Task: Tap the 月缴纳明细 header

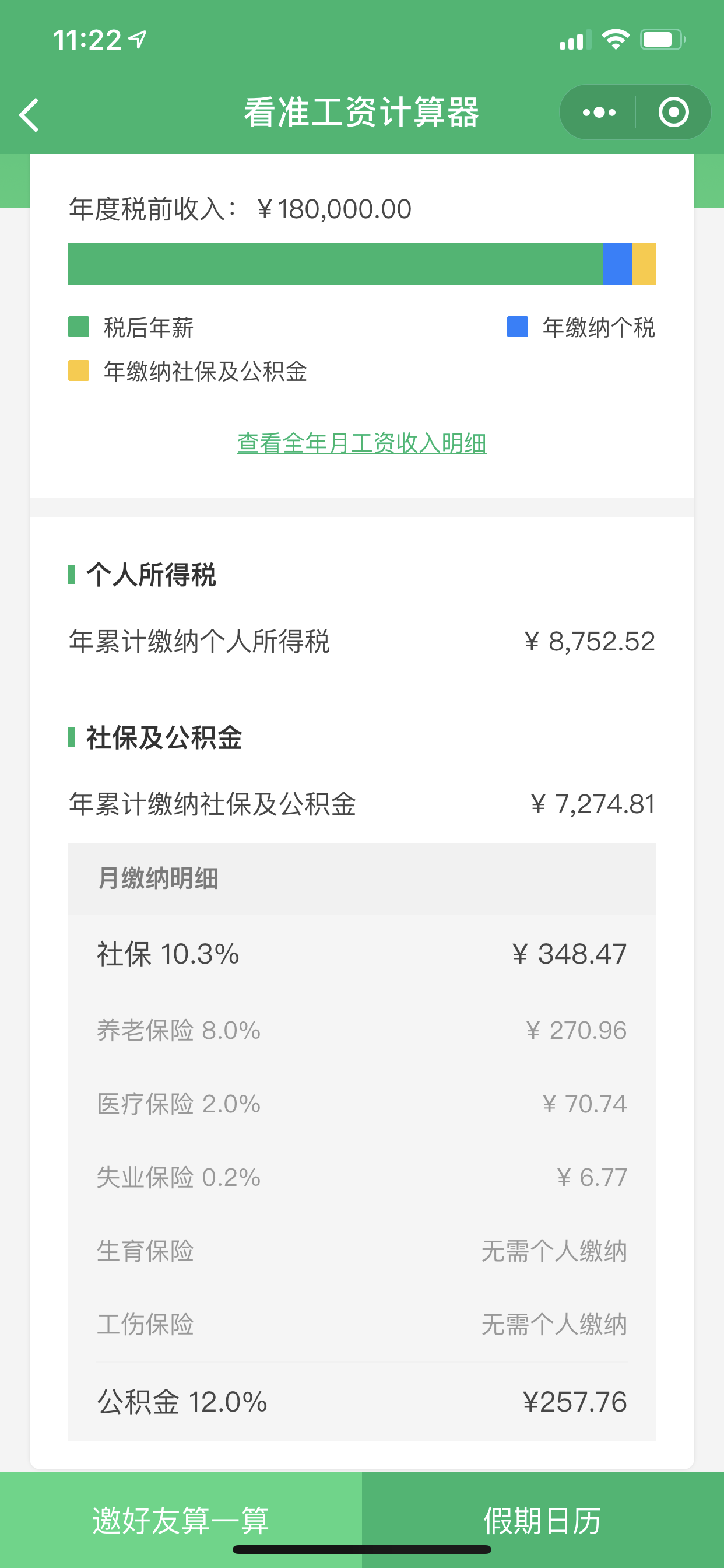Action: 362,878
